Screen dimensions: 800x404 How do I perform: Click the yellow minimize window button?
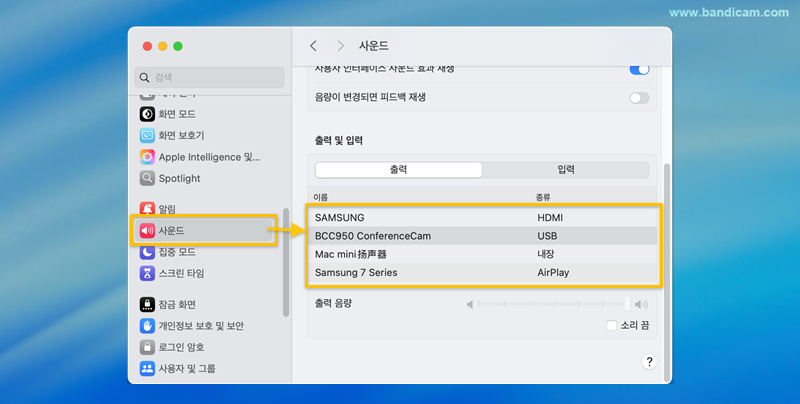163,46
